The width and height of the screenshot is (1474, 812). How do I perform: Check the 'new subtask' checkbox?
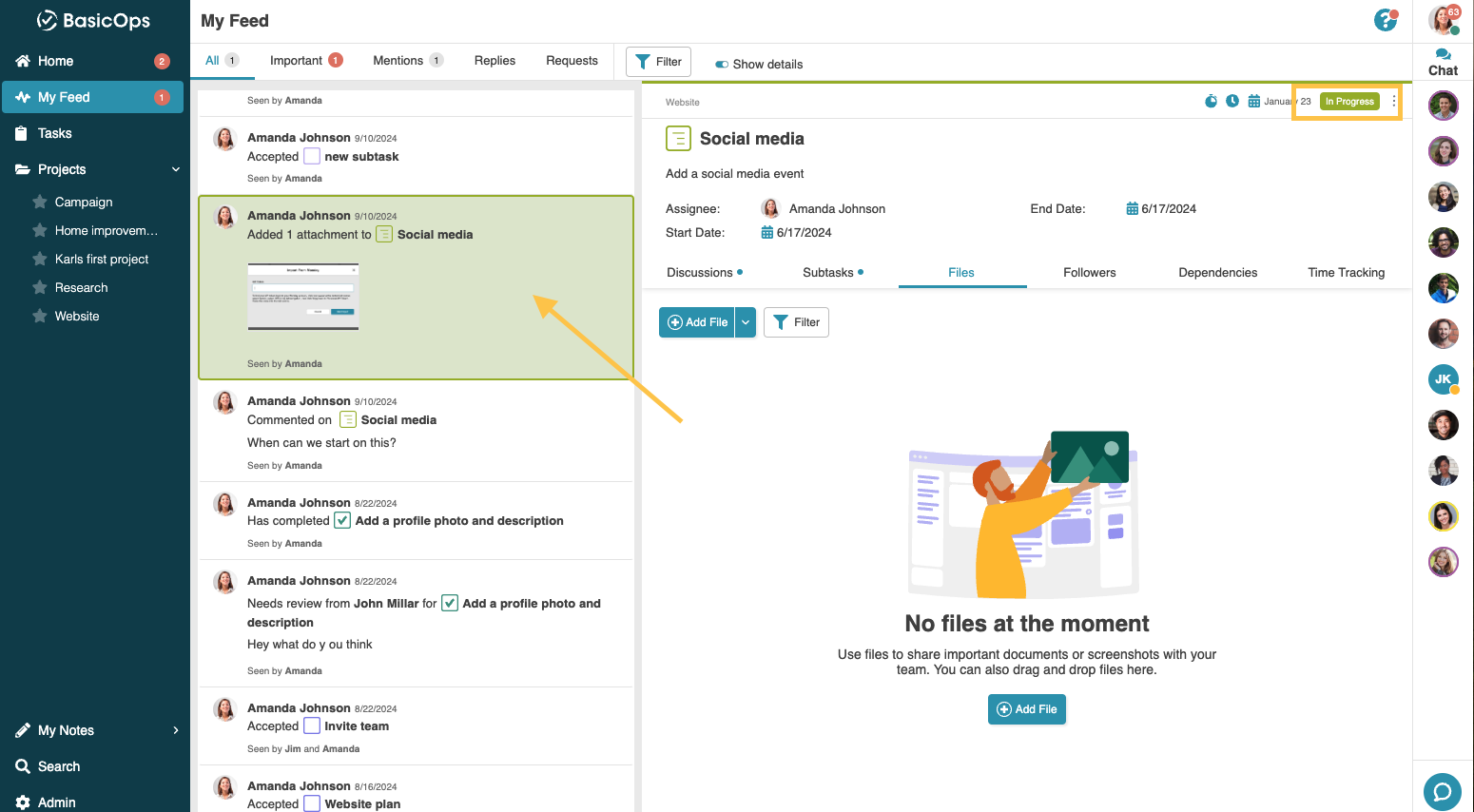tap(312, 157)
